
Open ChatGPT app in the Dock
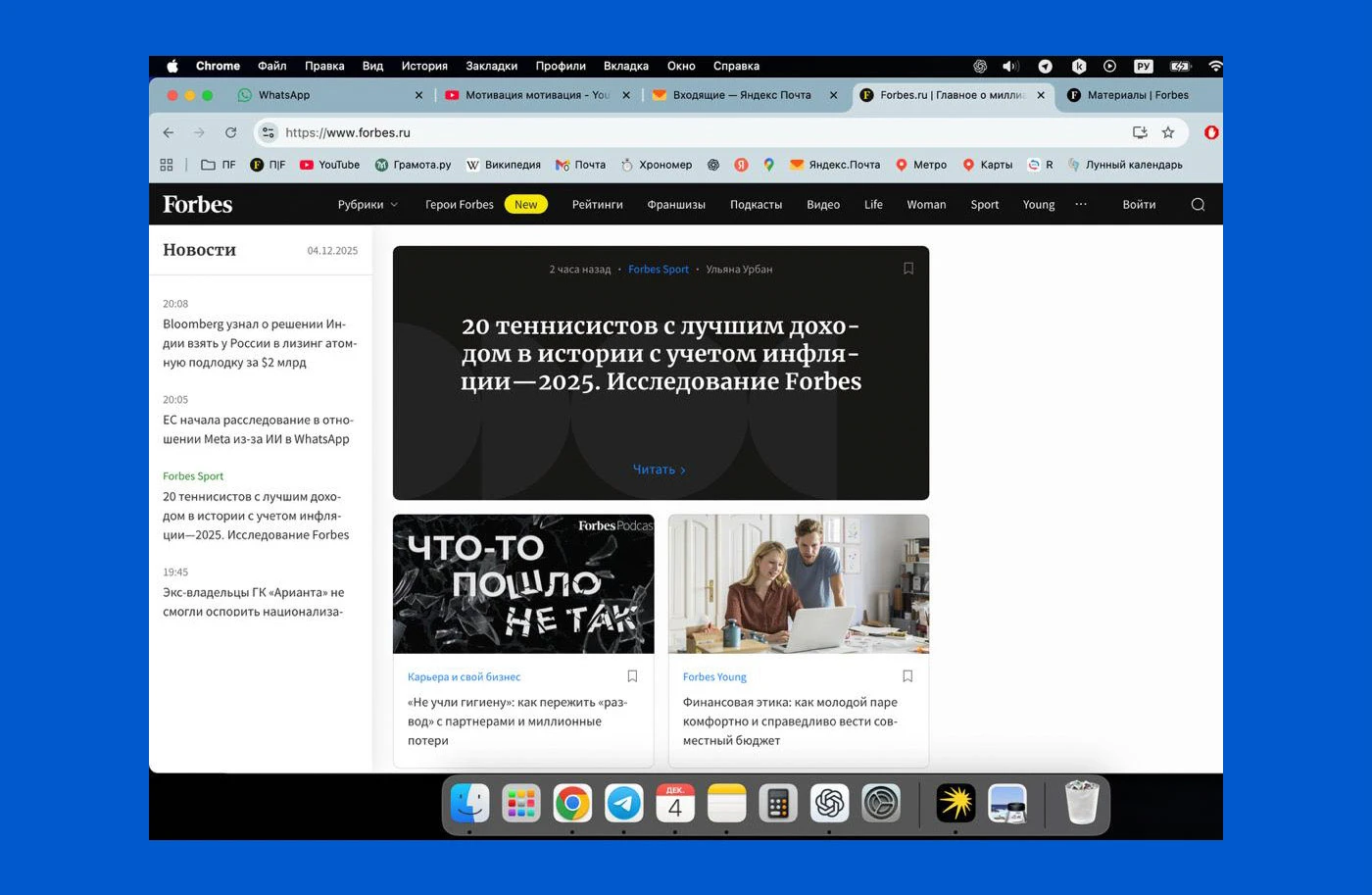tap(829, 804)
